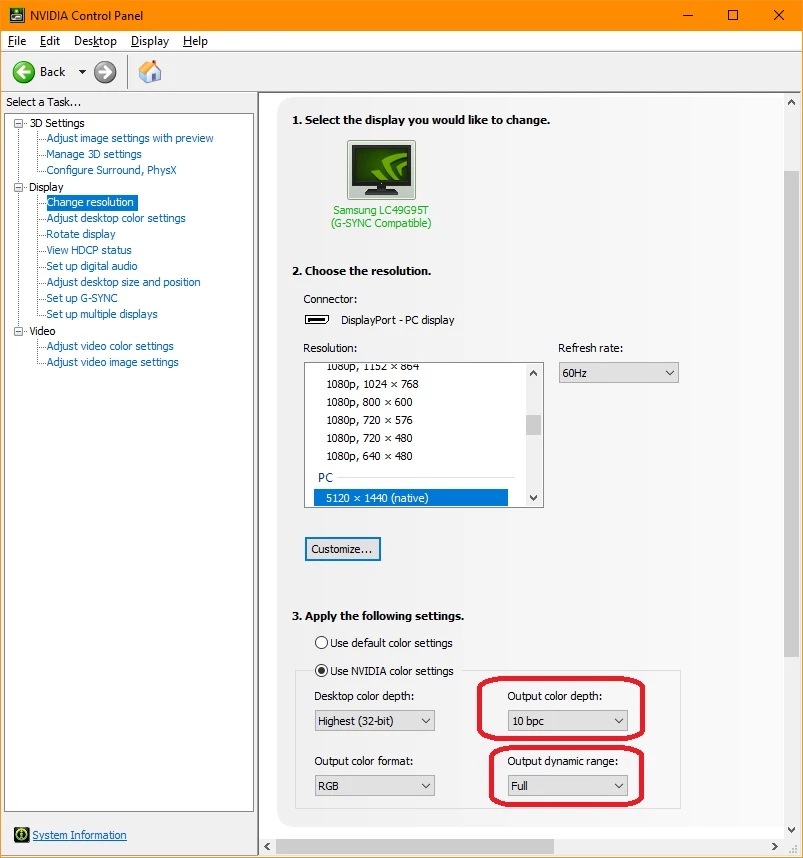803x858 pixels.
Task: Open the Edit menu
Action: click(50, 41)
